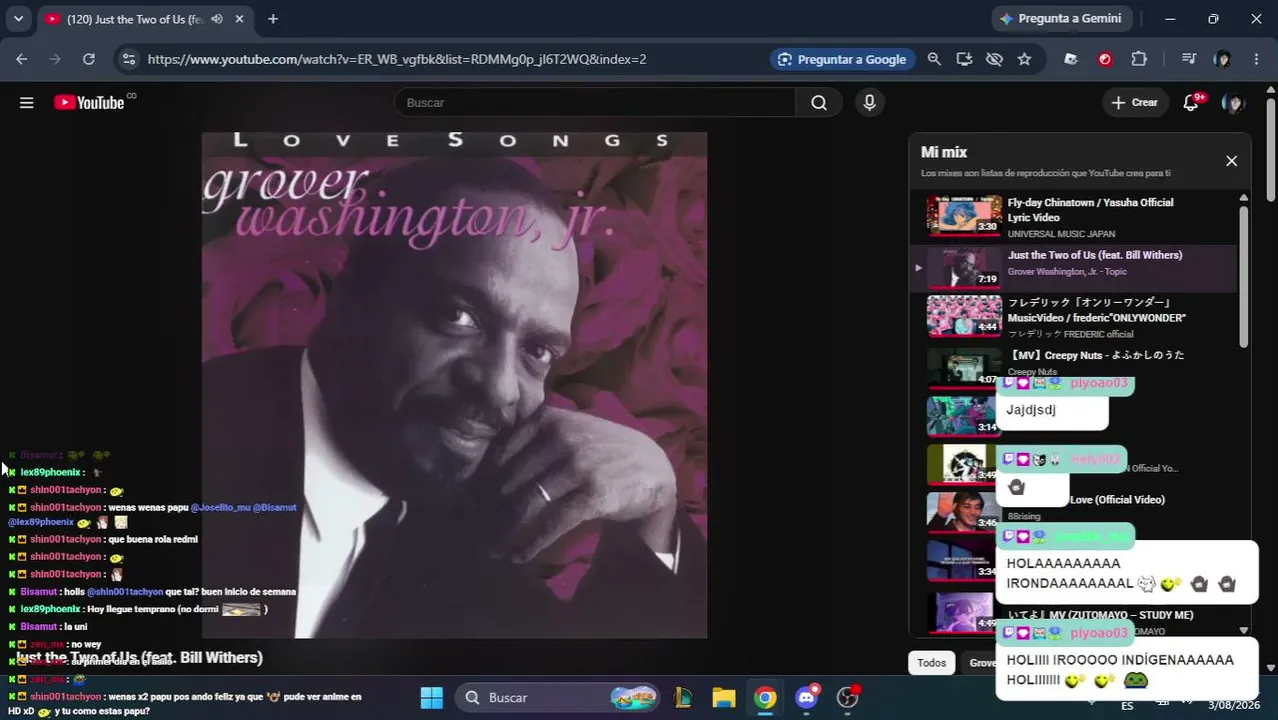The width and height of the screenshot is (1278, 720).
Task: Open the red circular extension icon
Action: pyautogui.click(x=1105, y=59)
